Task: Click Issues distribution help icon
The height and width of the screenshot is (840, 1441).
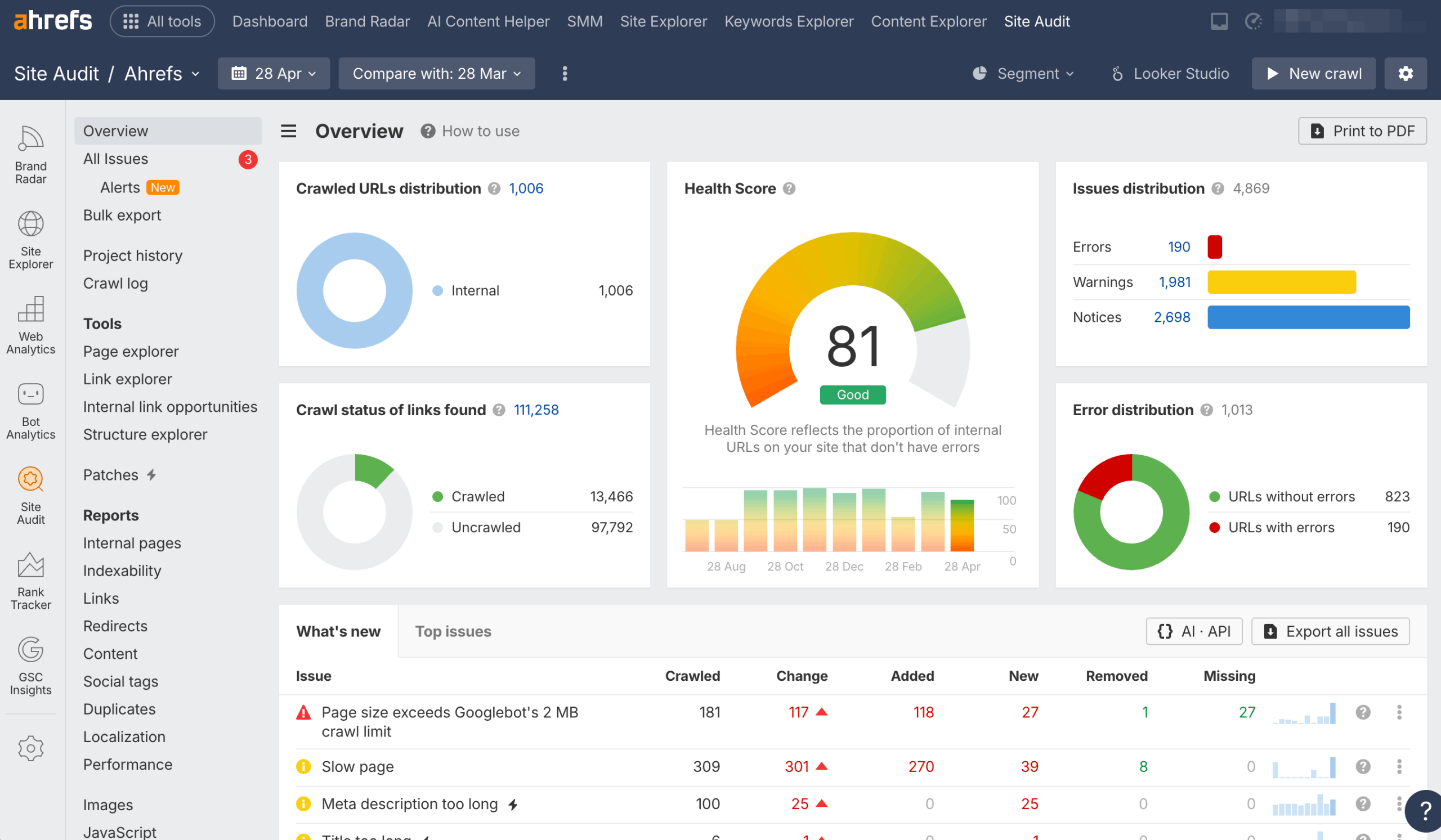Action: pos(1218,188)
